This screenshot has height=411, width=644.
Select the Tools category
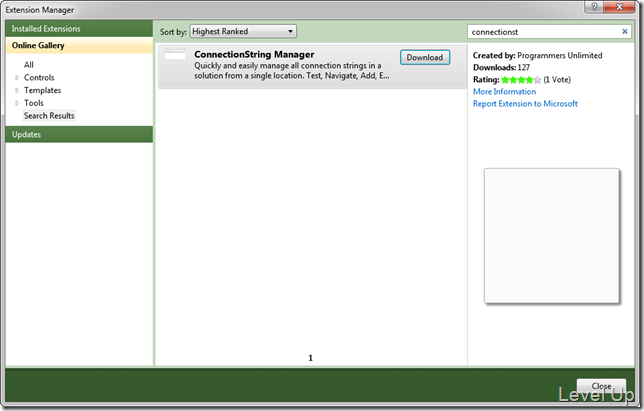34,103
